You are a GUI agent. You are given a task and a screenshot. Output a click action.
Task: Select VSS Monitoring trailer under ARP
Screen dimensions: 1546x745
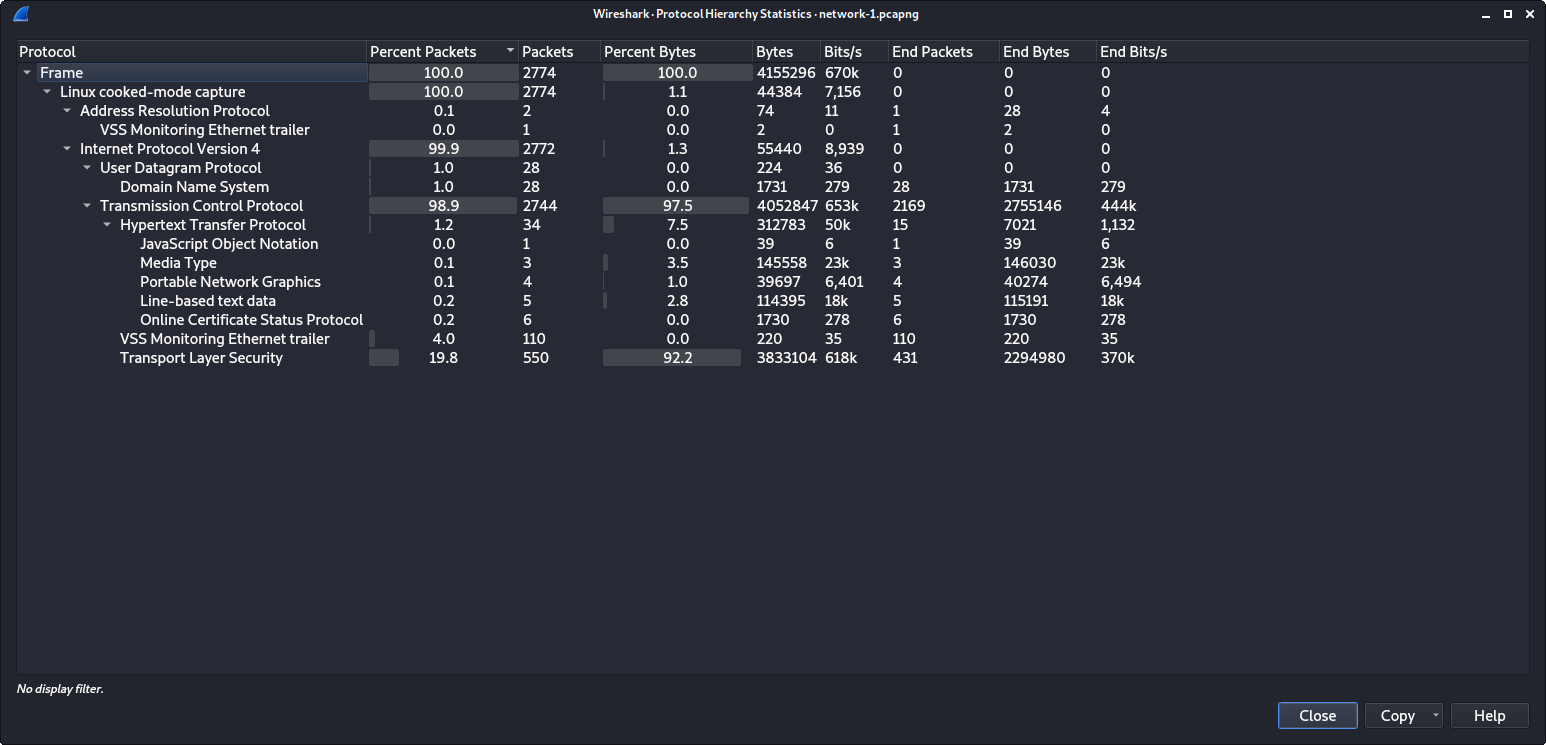(772, 130)
